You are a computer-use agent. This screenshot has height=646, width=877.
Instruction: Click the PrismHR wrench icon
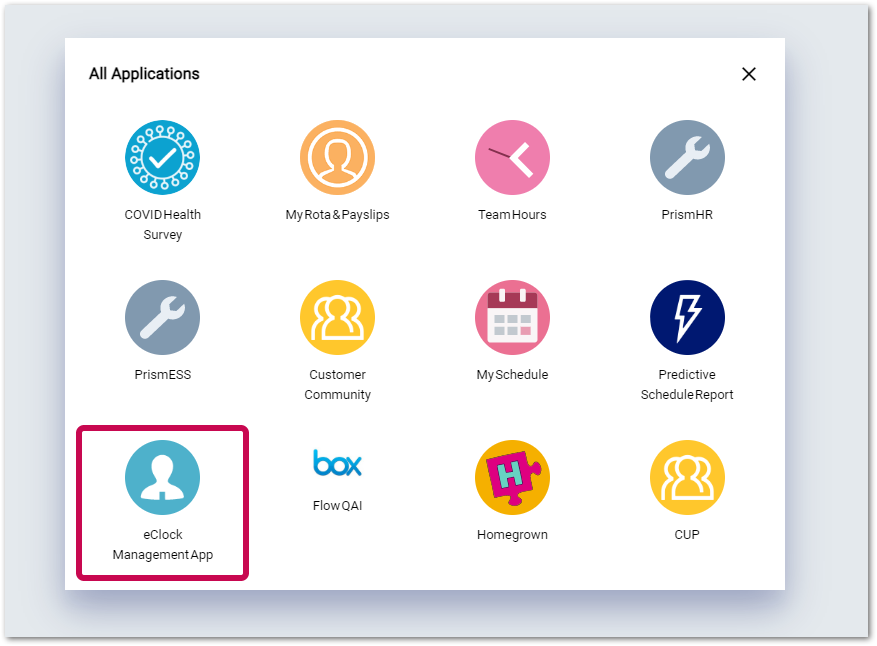click(687, 157)
